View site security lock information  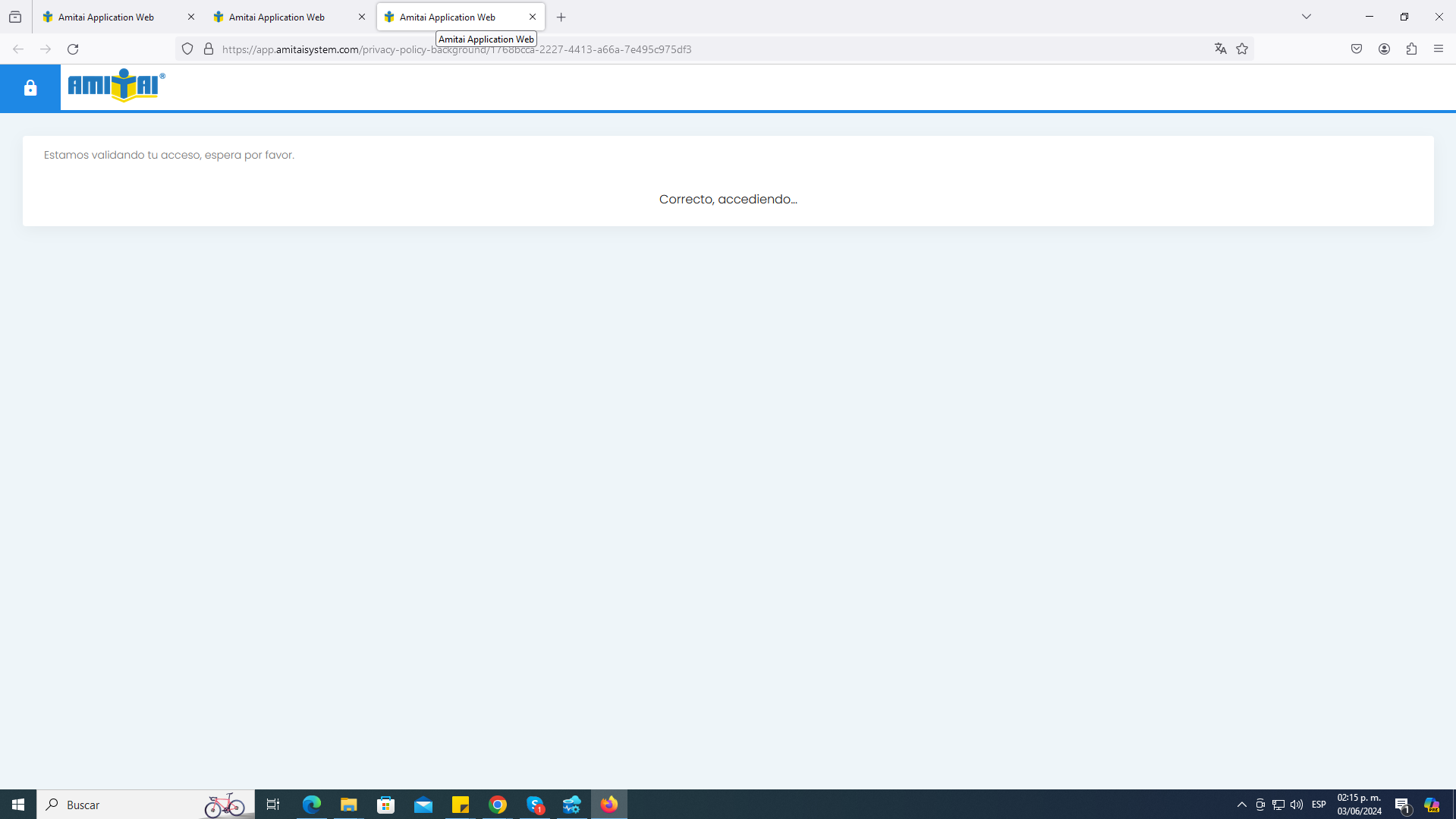coord(209,49)
